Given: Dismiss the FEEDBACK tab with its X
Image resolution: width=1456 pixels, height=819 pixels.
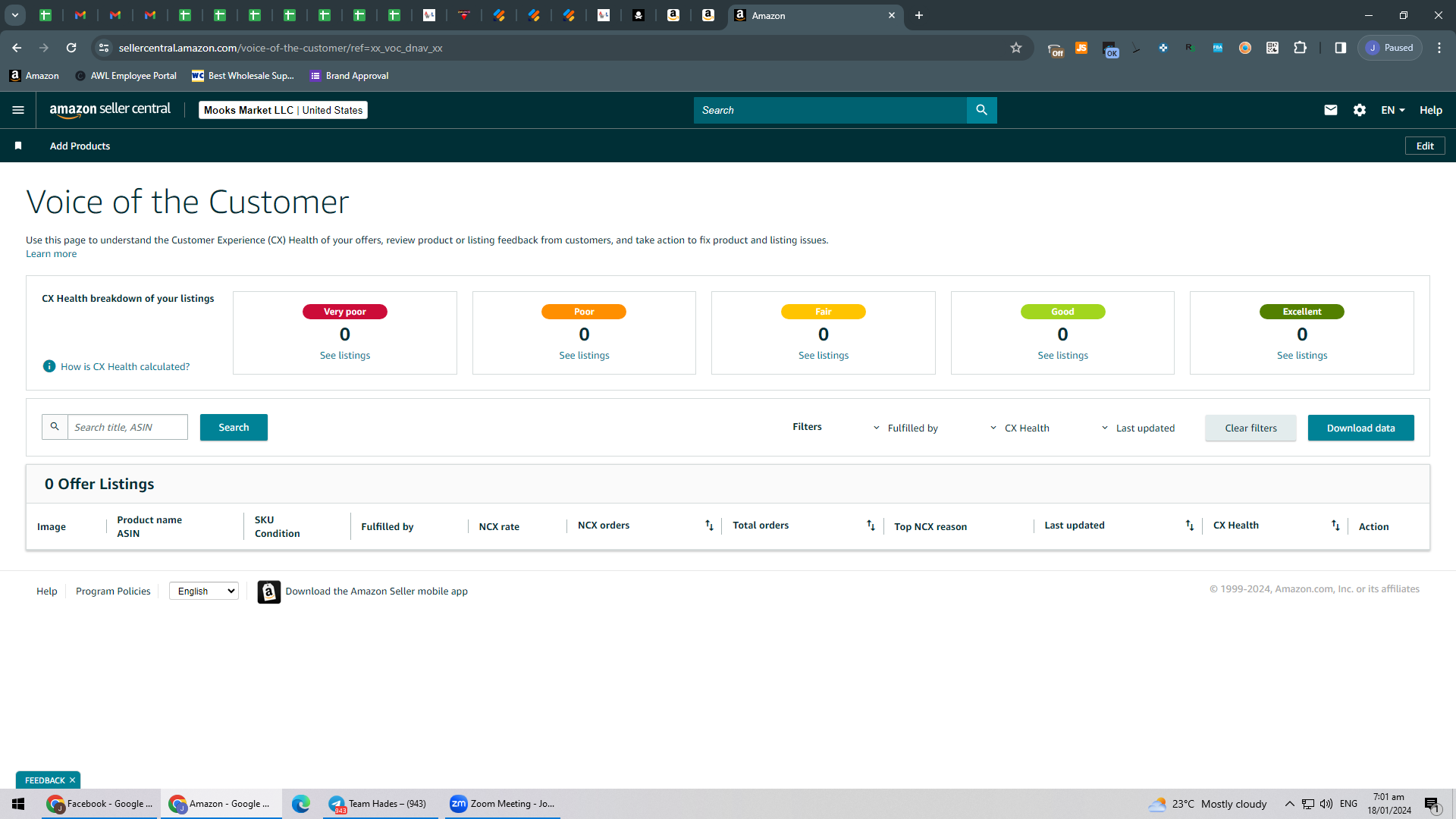Looking at the screenshot, I should (x=73, y=780).
